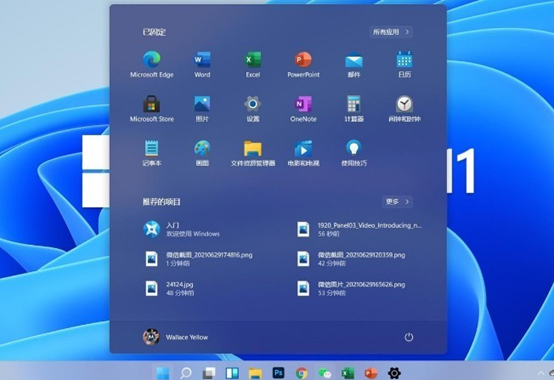This screenshot has height=380, width=554.
Task: Open the Alarms and Clock app
Action: [x=405, y=109]
